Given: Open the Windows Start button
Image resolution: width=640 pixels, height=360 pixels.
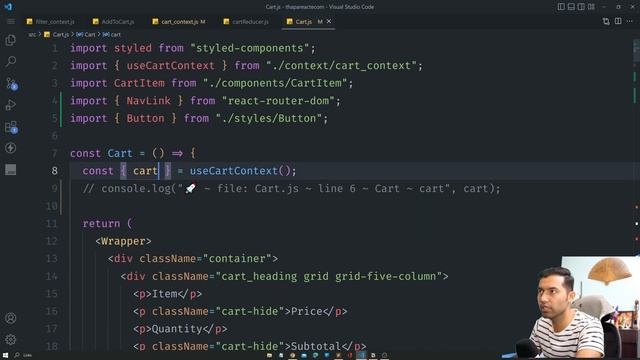Looking at the screenshot, I should 5,356.
